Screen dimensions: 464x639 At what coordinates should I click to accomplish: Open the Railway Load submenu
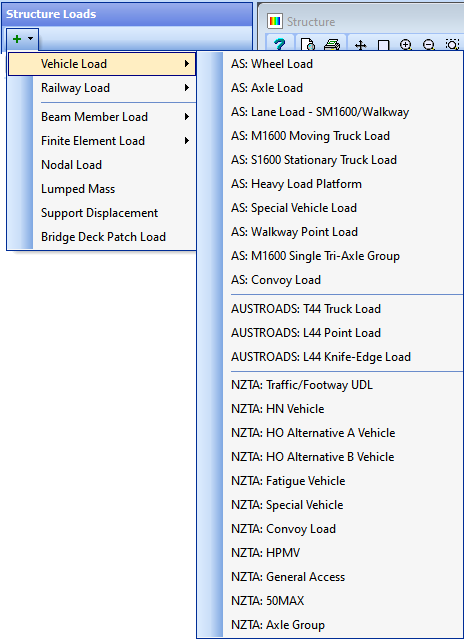coord(102,88)
